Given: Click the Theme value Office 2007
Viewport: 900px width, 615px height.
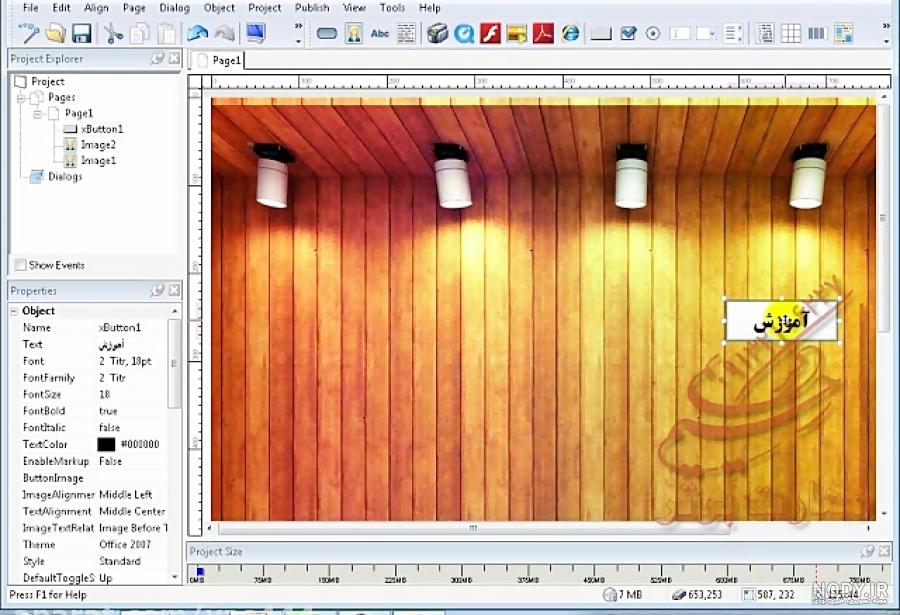Looking at the screenshot, I should [x=125, y=544].
